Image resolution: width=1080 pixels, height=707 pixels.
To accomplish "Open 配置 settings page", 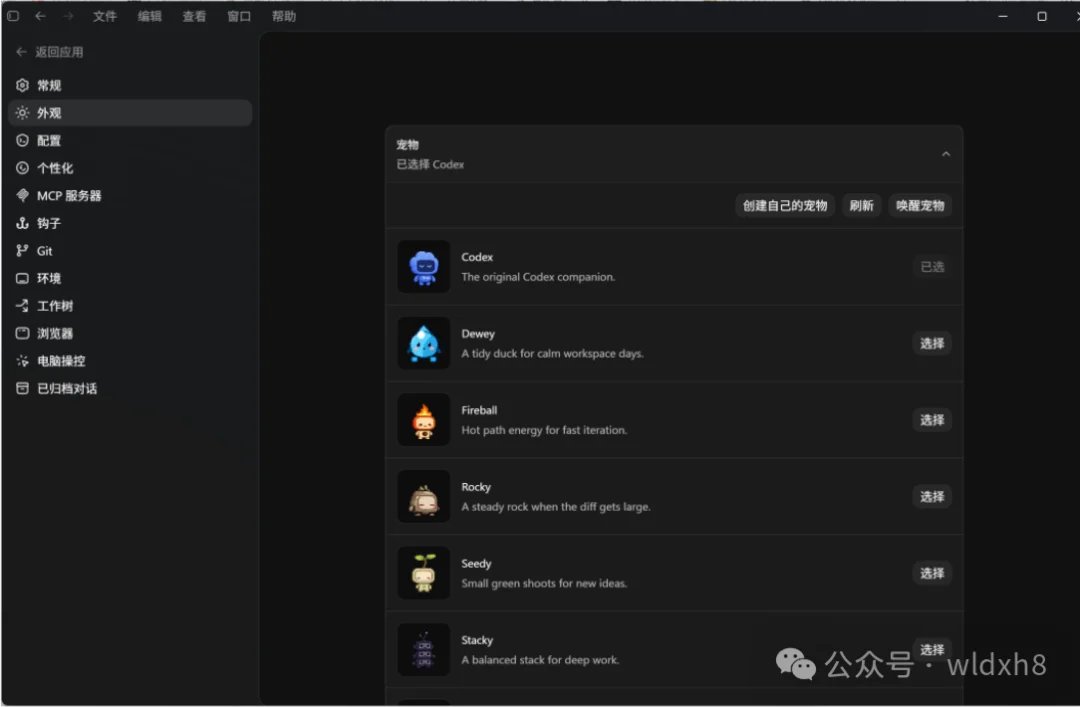I will pos(129,141).
